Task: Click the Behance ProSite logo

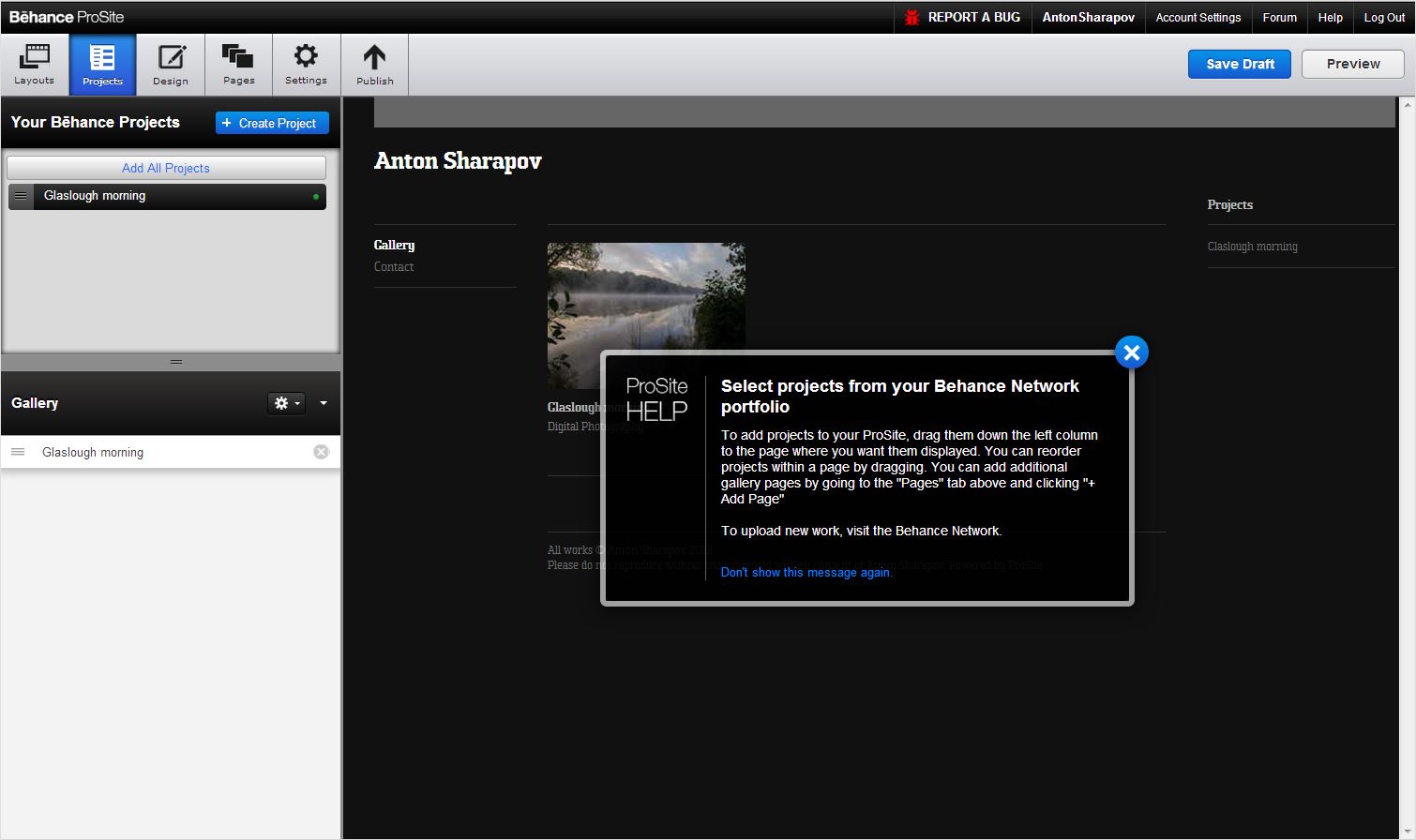Action: coord(67,17)
